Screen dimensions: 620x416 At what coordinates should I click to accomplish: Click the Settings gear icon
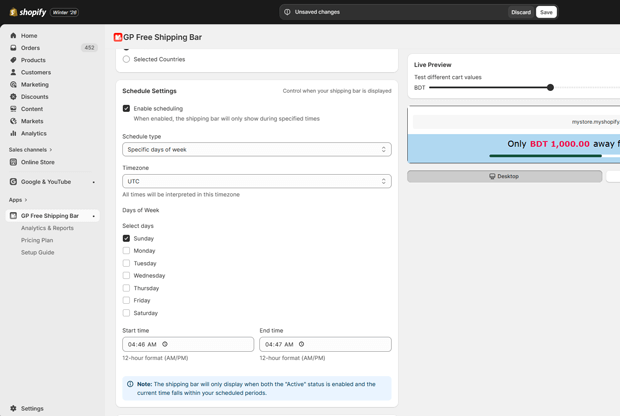pyautogui.click(x=13, y=408)
